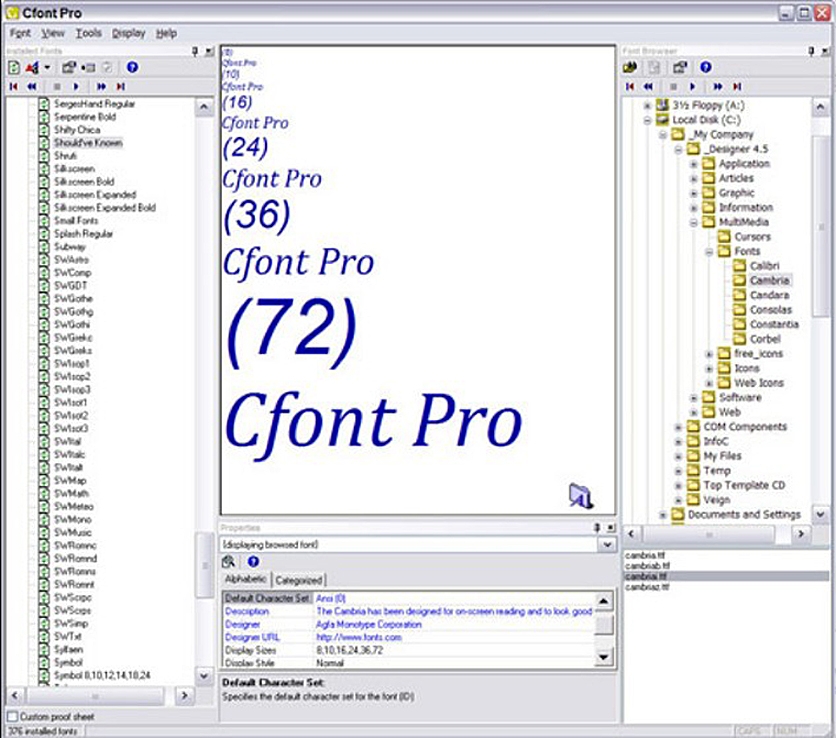The height and width of the screenshot is (738, 836).
Task: Open the Top Template CD folder
Action: click(744, 485)
